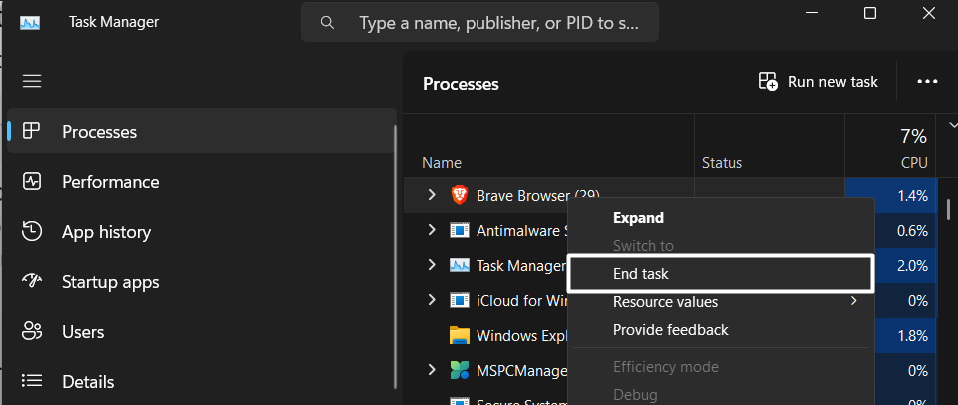958x405 pixels.
Task: Open the three-dots more options menu
Action: coord(926,82)
